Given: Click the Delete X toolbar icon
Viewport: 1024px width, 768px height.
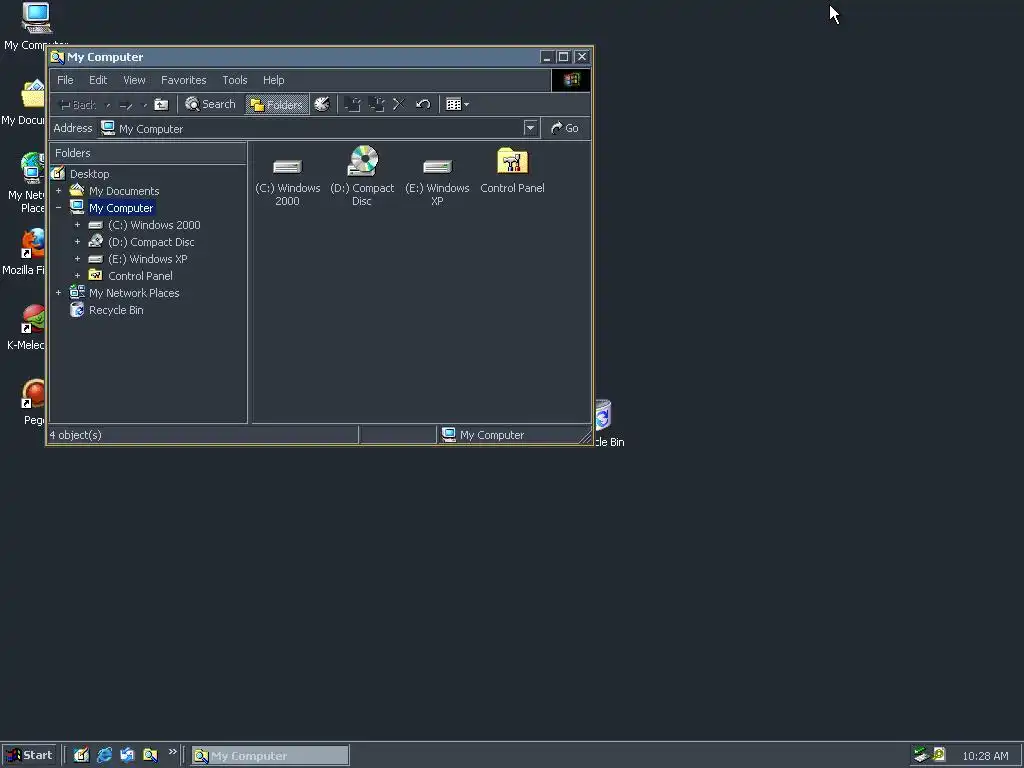Looking at the screenshot, I should coord(399,104).
